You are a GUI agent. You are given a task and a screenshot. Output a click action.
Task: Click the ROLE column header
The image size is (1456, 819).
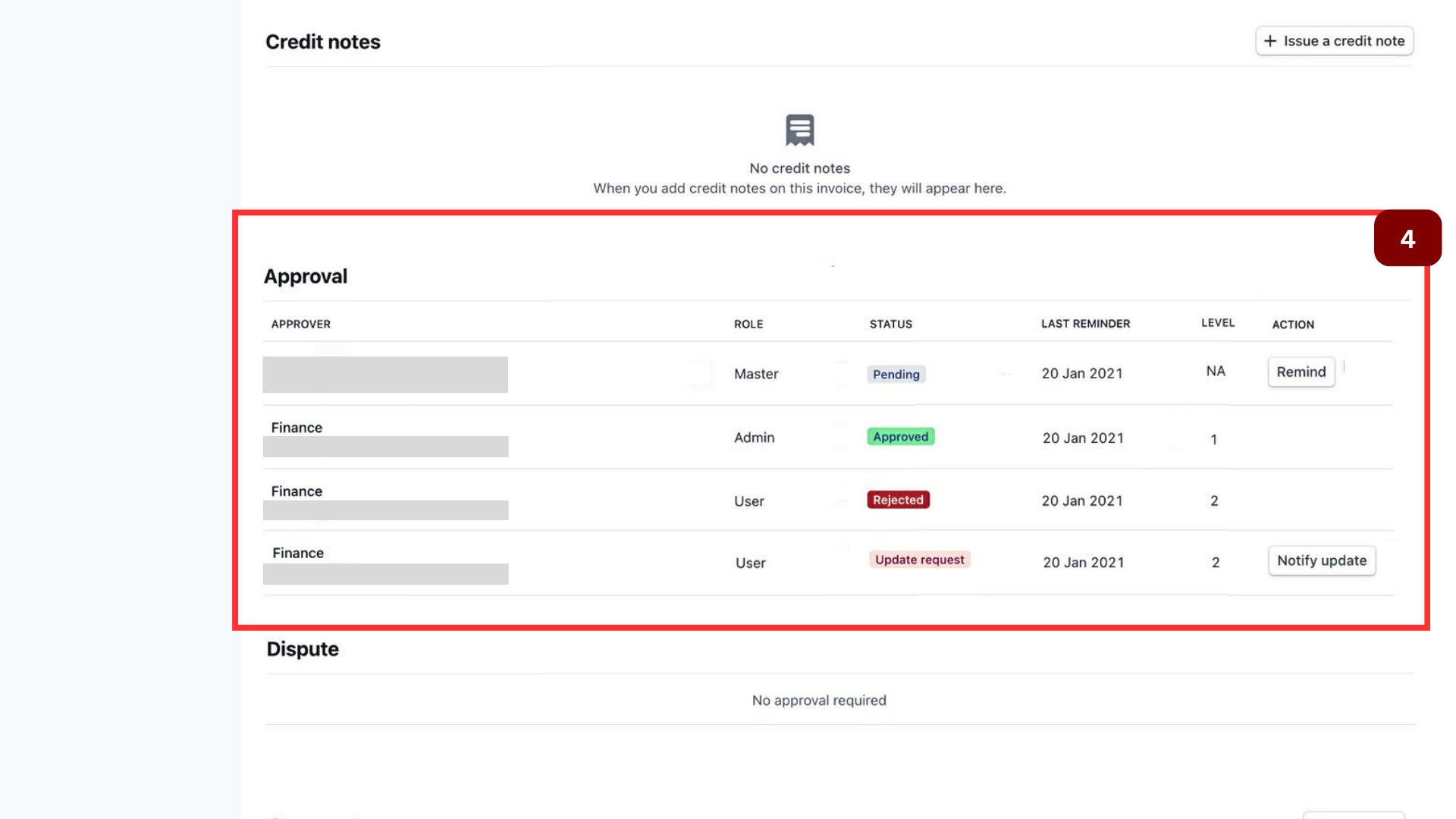click(x=748, y=324)
